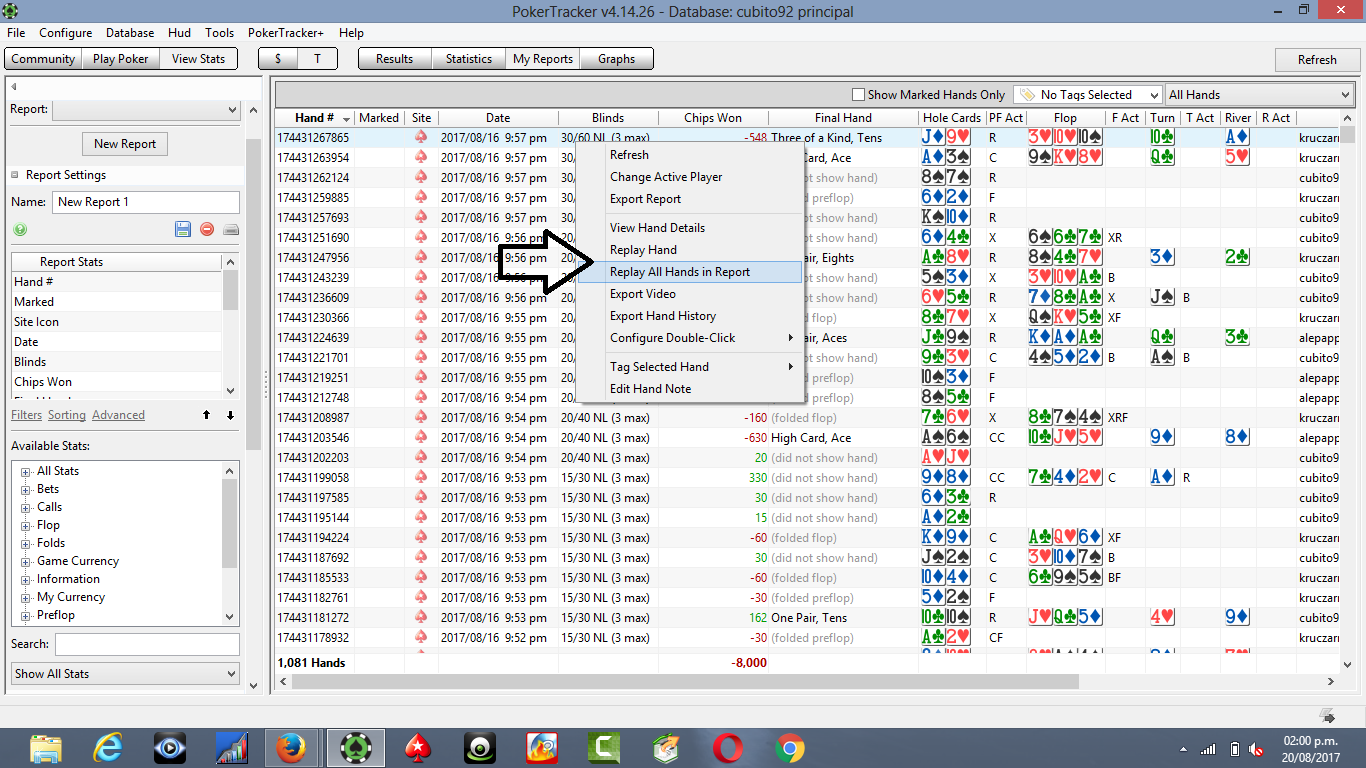Screen dimensions: 1366x768
Task: Choose Replay Hand from context menu
Action: coord(690,250)
